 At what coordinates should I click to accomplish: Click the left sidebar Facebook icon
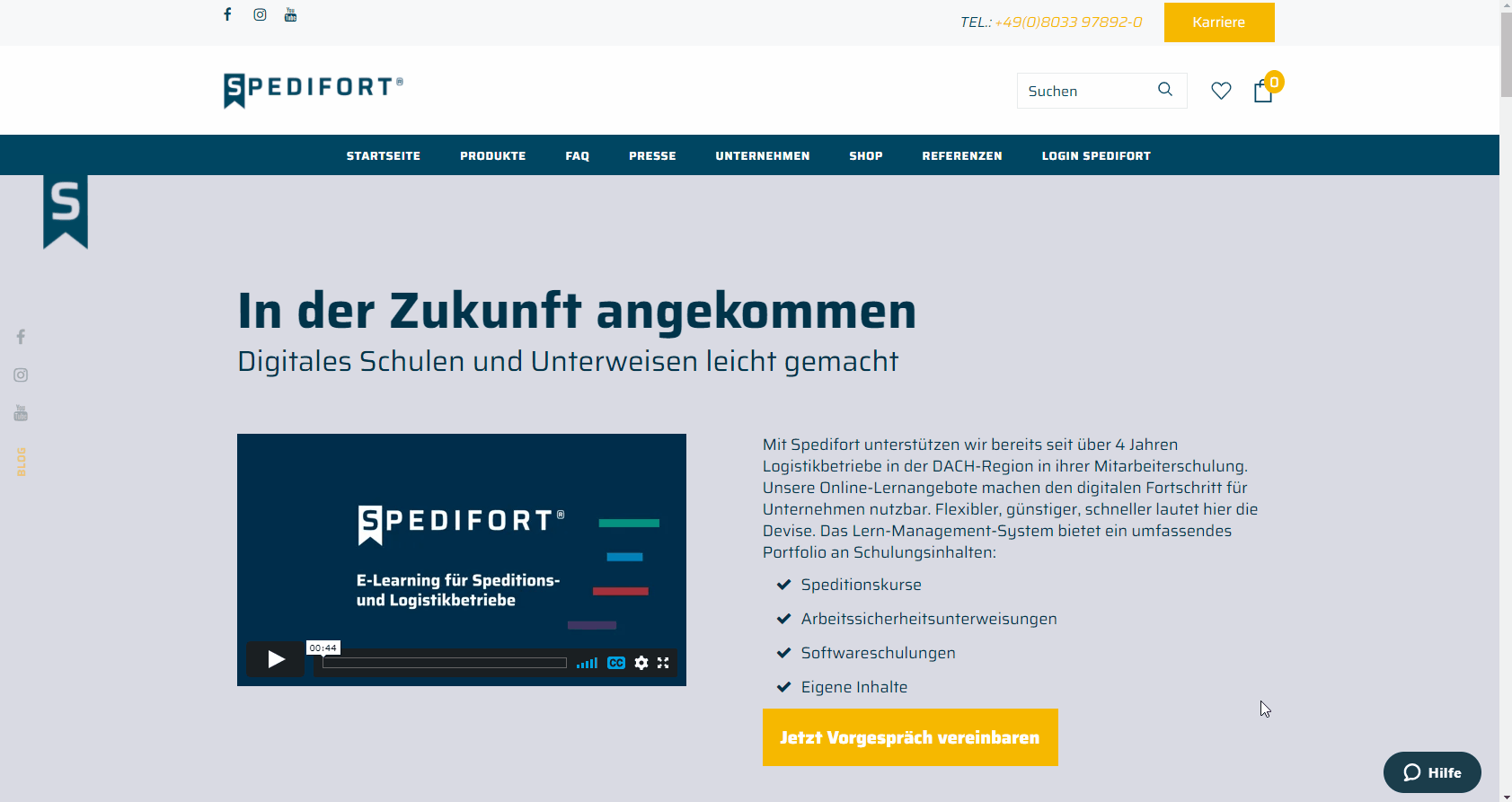(21, 337)
